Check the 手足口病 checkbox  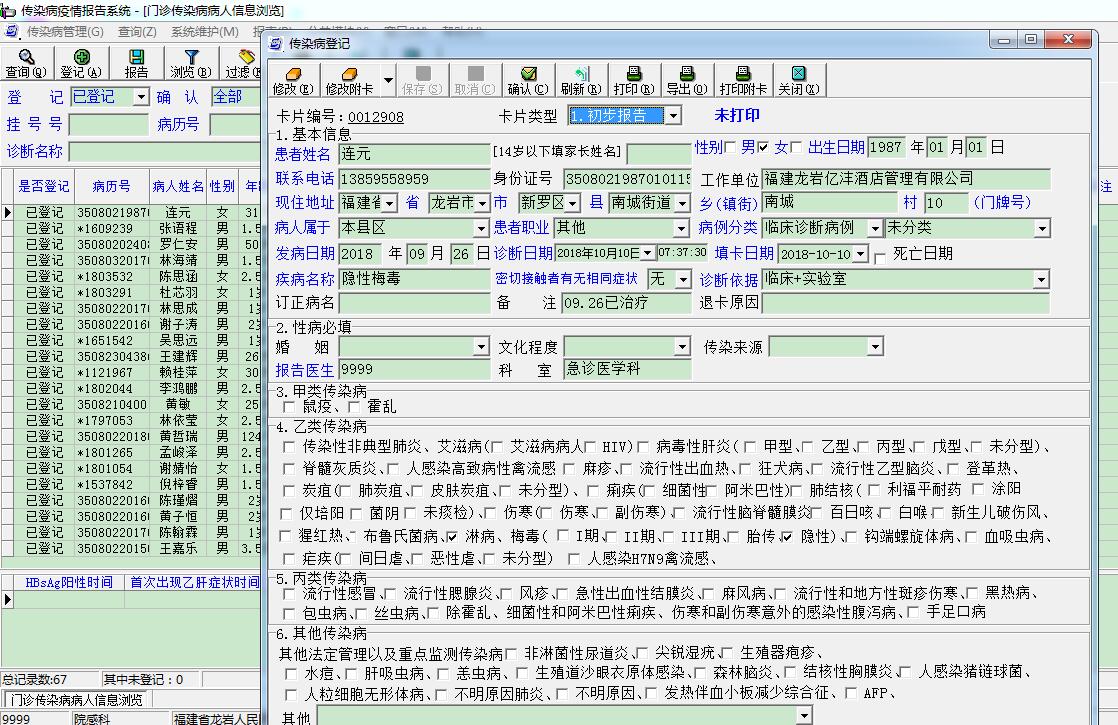click(x=913, y=612)
